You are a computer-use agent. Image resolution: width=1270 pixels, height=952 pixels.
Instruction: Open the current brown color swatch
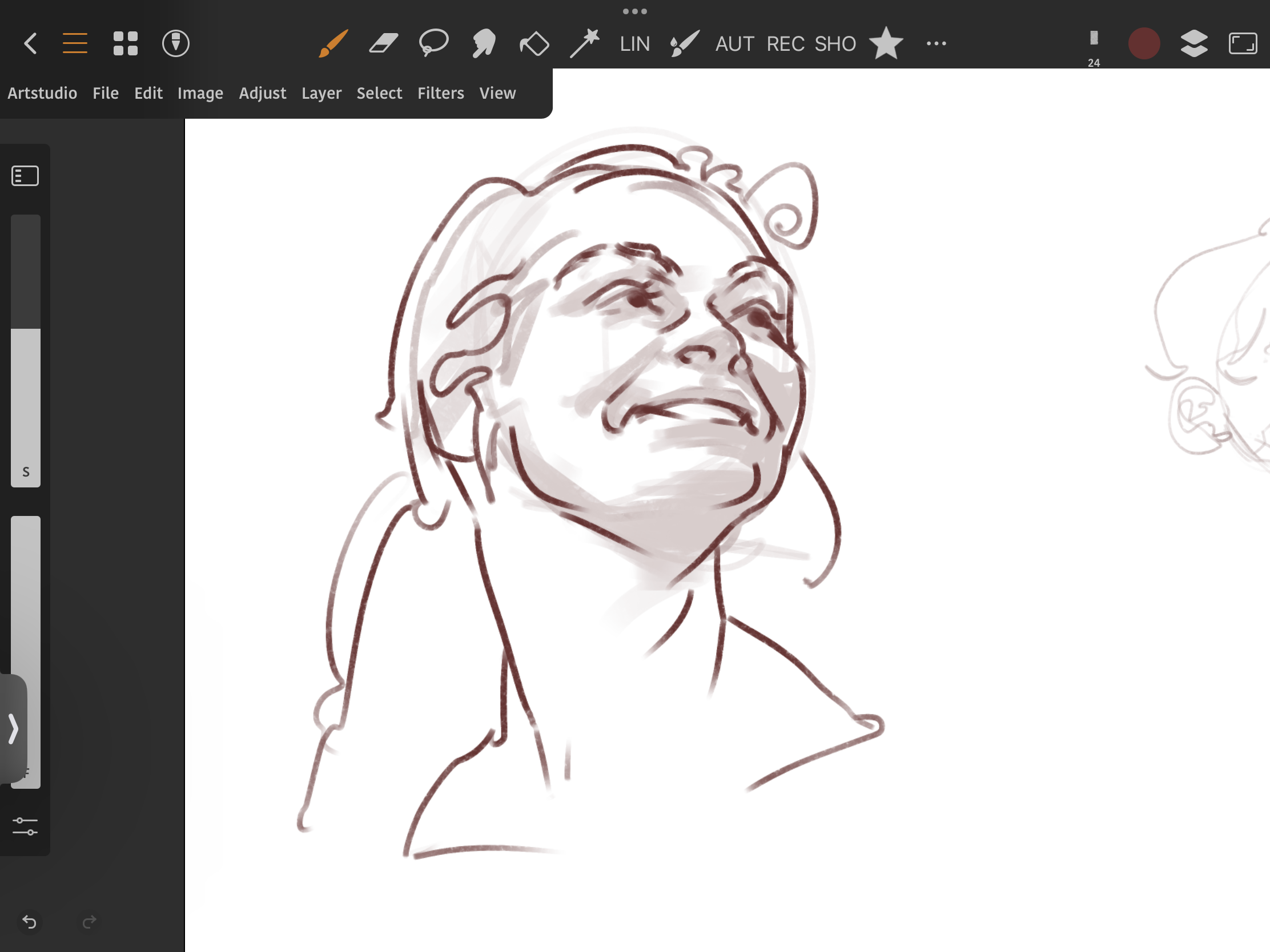click(1144, 43)
